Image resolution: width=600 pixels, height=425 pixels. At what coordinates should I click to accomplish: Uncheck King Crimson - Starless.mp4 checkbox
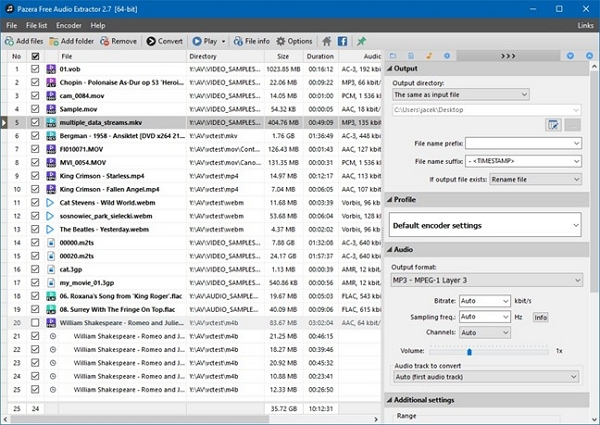coord(35,176)
